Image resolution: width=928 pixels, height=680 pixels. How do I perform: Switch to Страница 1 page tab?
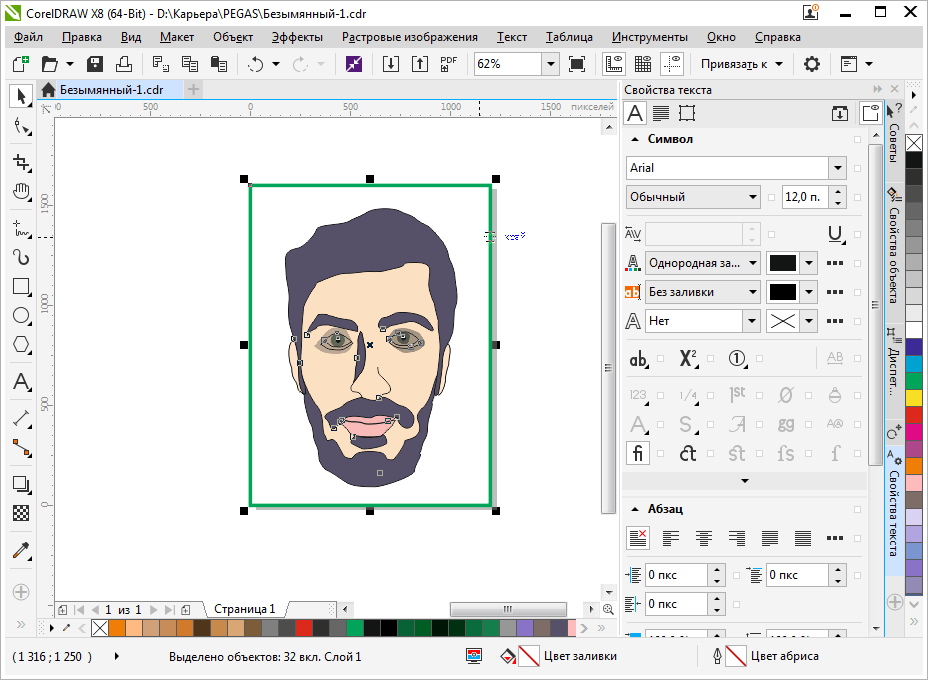(x=244, y=608)
